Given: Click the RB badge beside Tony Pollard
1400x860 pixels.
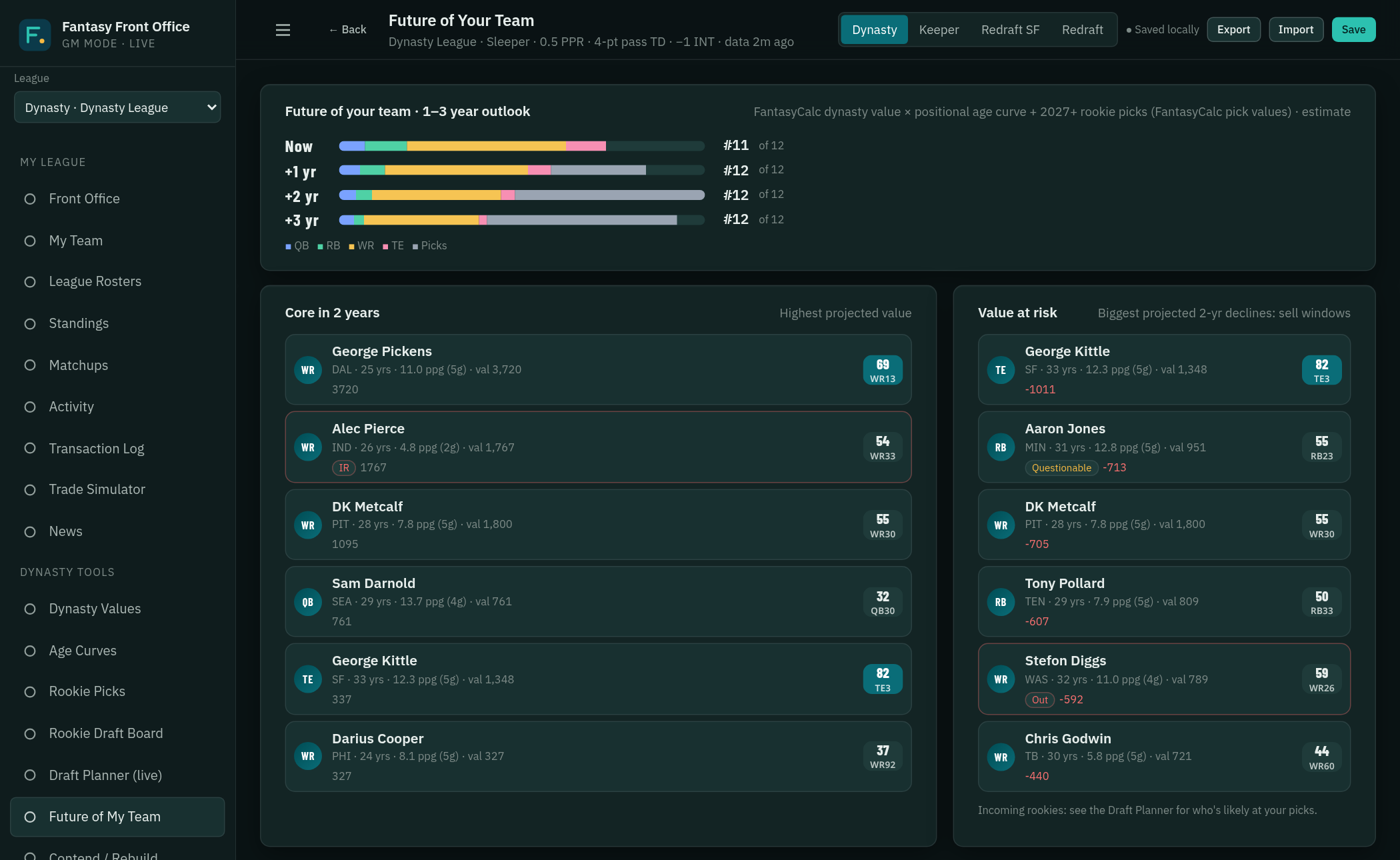Looking at the screenshot, I should tap(1001, 602).
